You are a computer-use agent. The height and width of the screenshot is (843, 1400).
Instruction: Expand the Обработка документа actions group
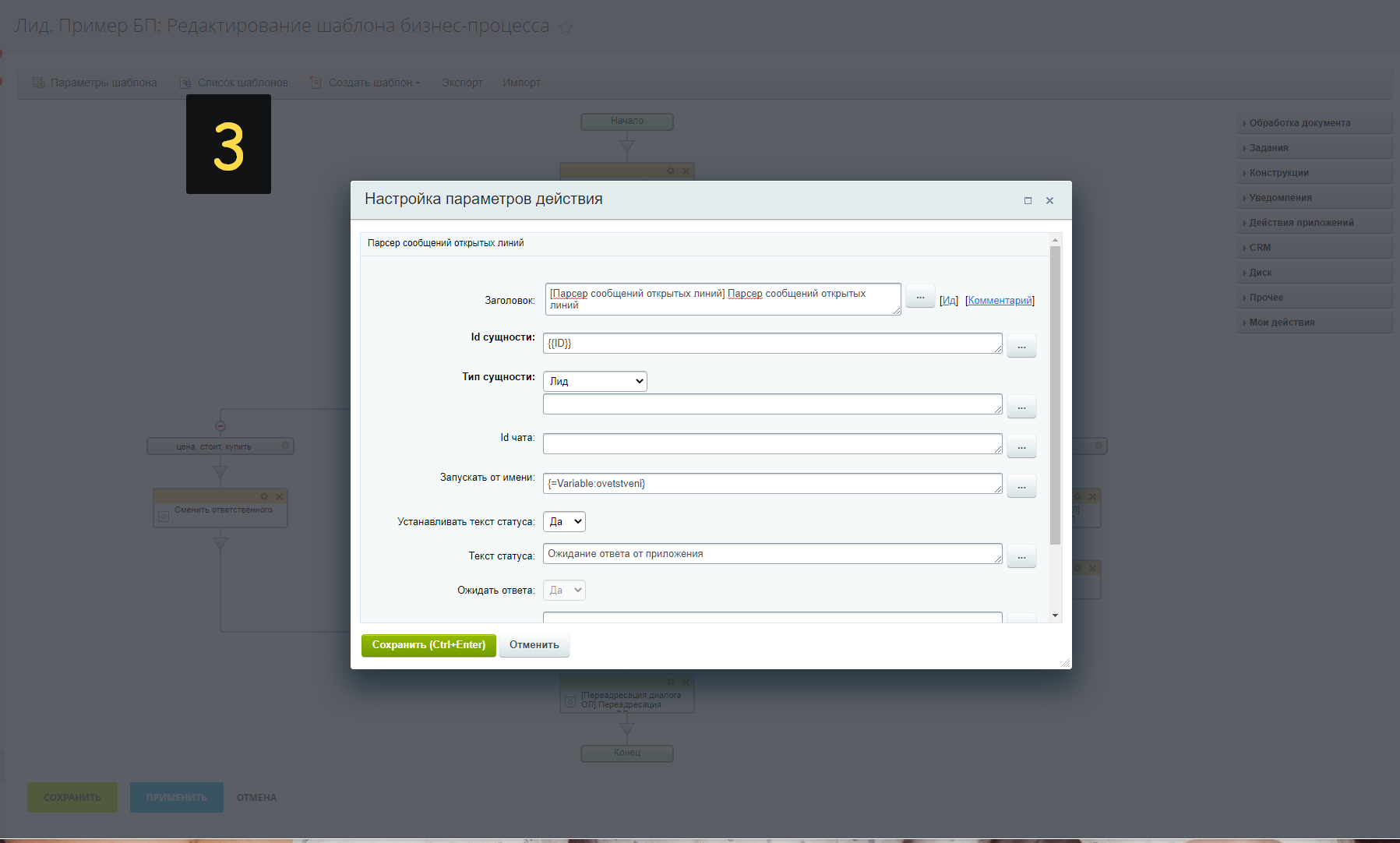pyautogui.click(x=1314, y=123)
